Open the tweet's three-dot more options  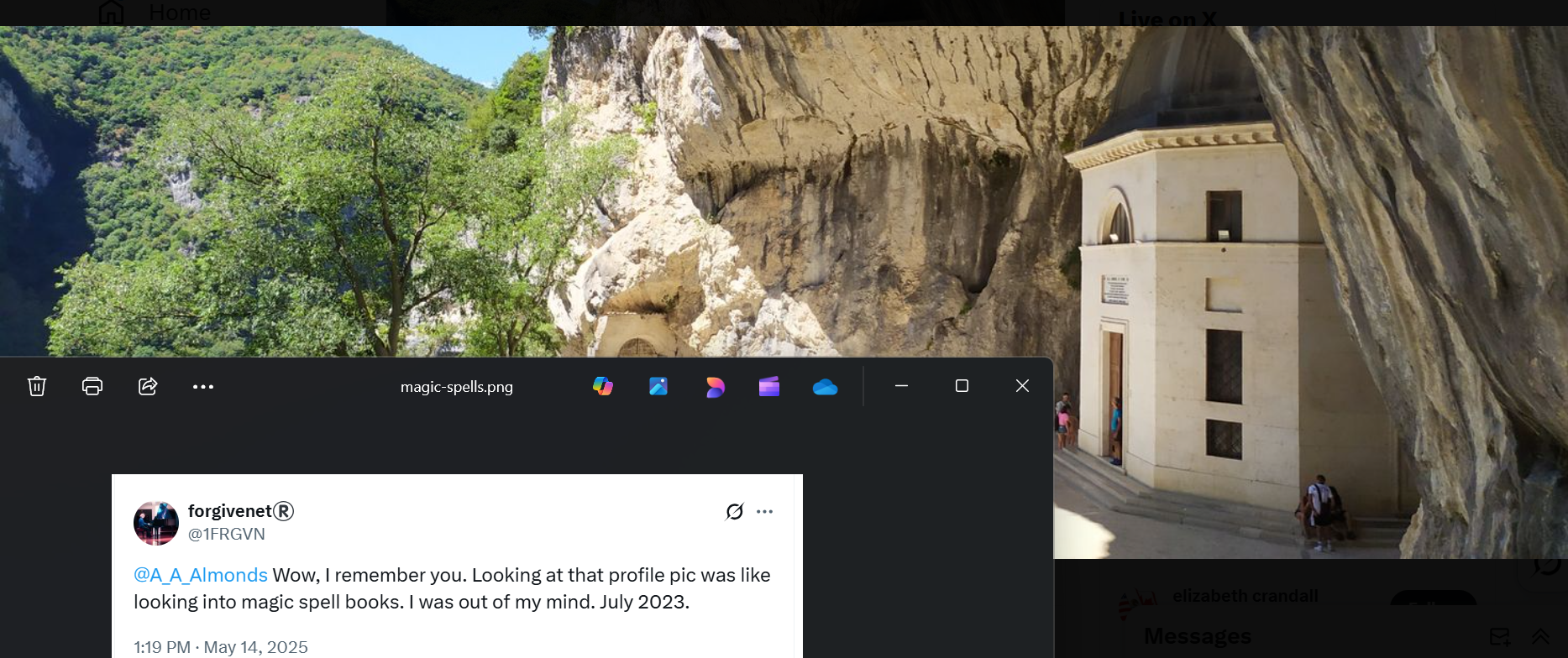[764, 511]
